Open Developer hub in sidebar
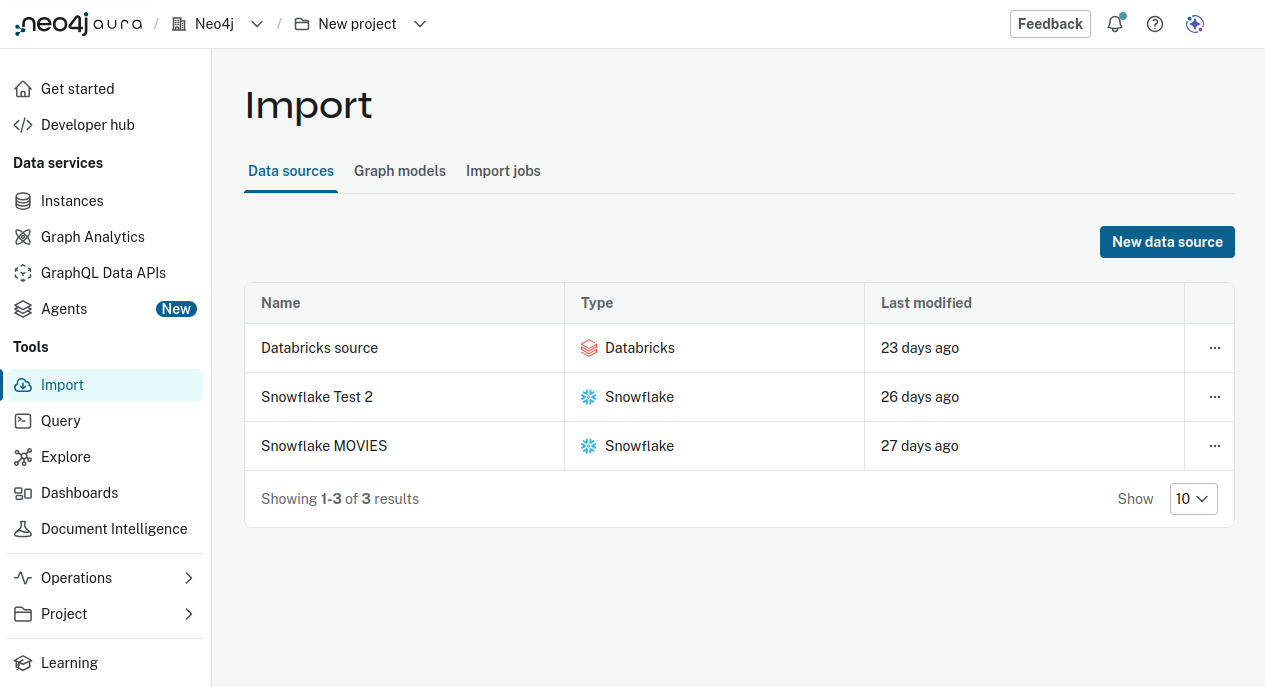The width and height of the screenshot is (1265, 687). tap(105, 125)
